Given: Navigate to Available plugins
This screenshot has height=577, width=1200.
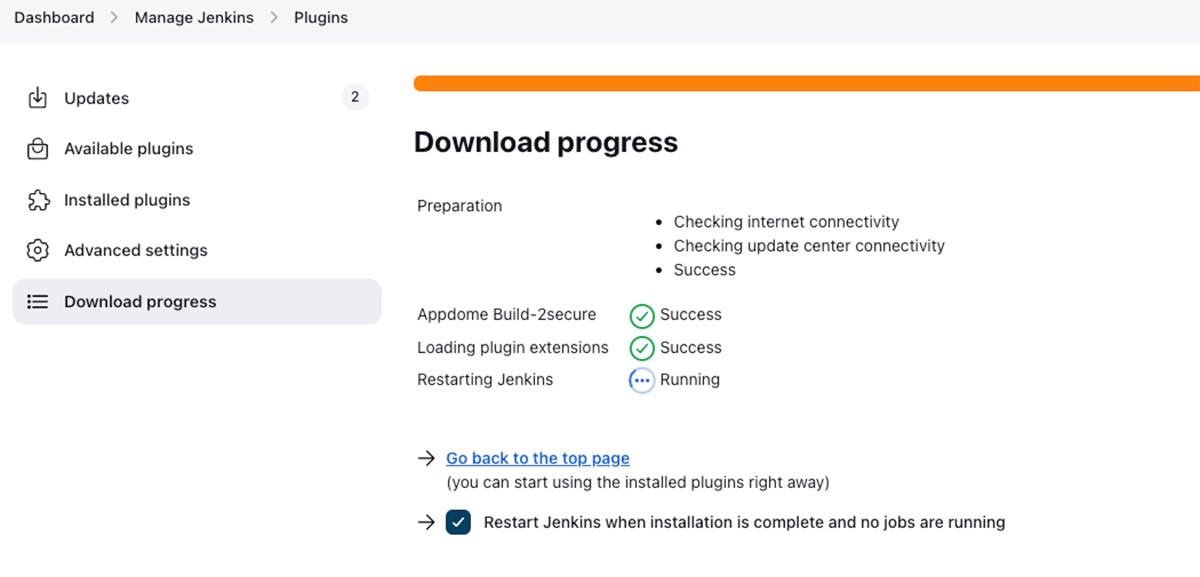Looking at the screenshot, I should point(128,148).
